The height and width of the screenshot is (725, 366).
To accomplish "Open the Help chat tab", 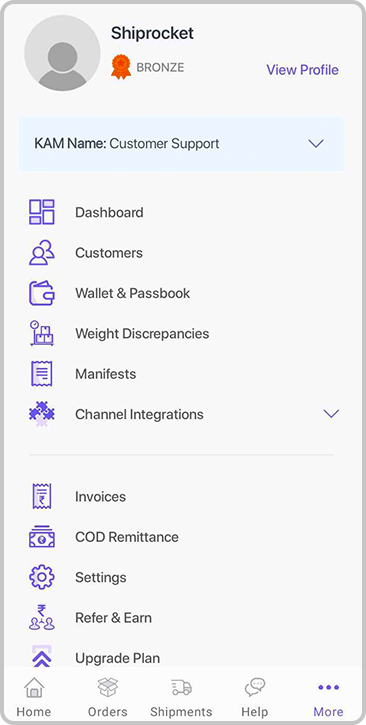I will pyautogui.click(x=255, y=696).
